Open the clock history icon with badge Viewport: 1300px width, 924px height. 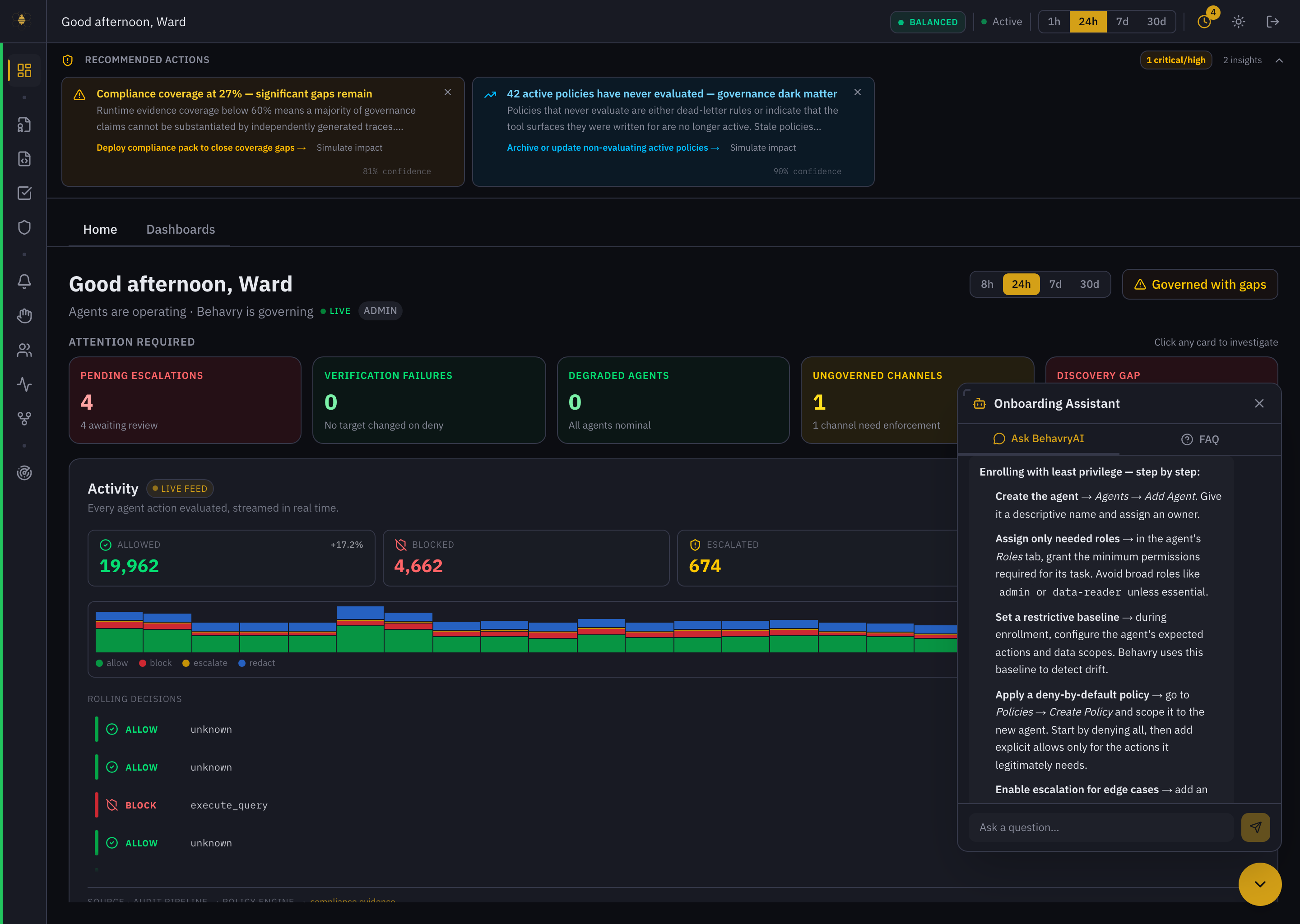click(x=1204, y=22)
